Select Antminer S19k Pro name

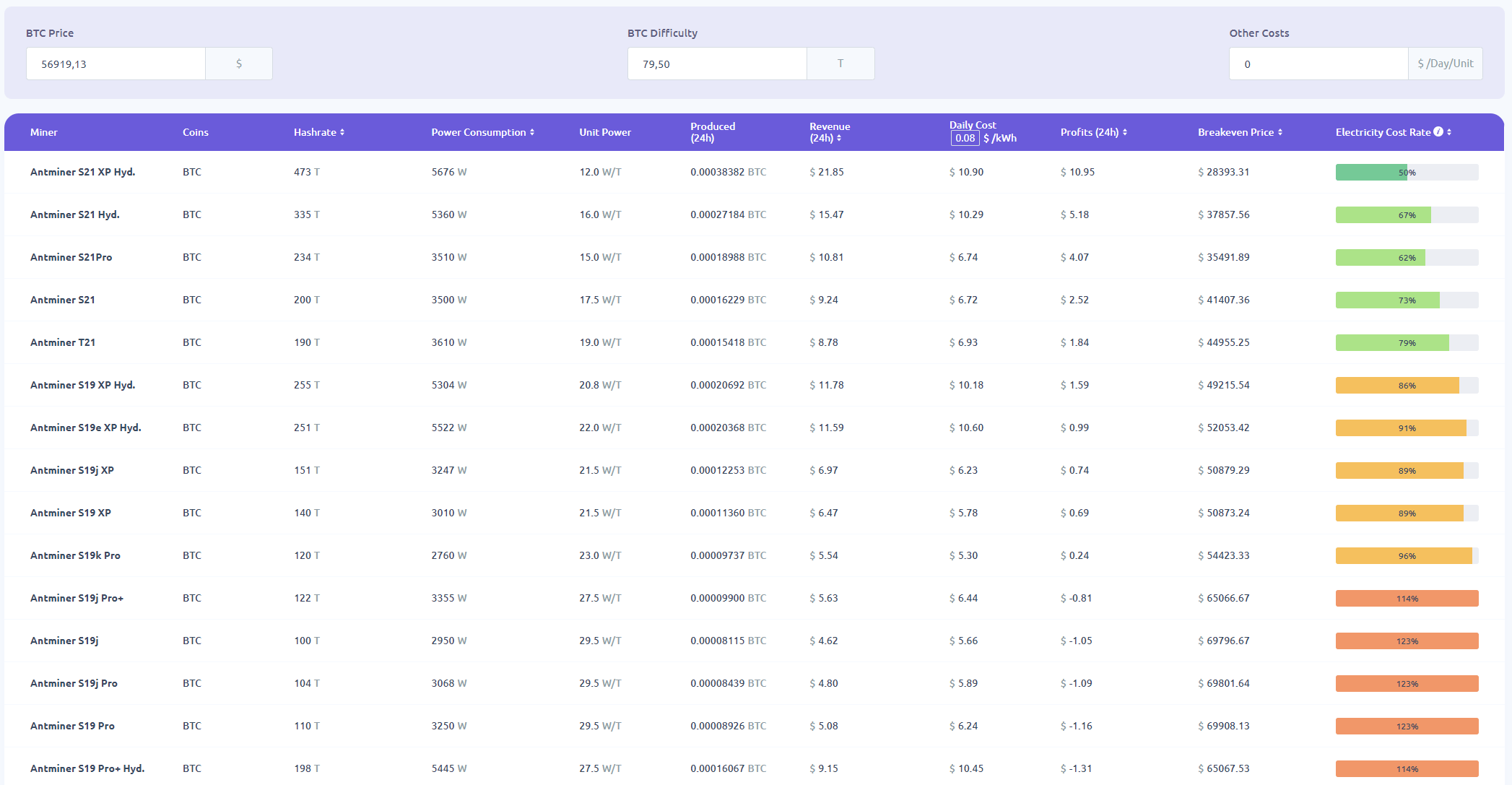(75, 555)
